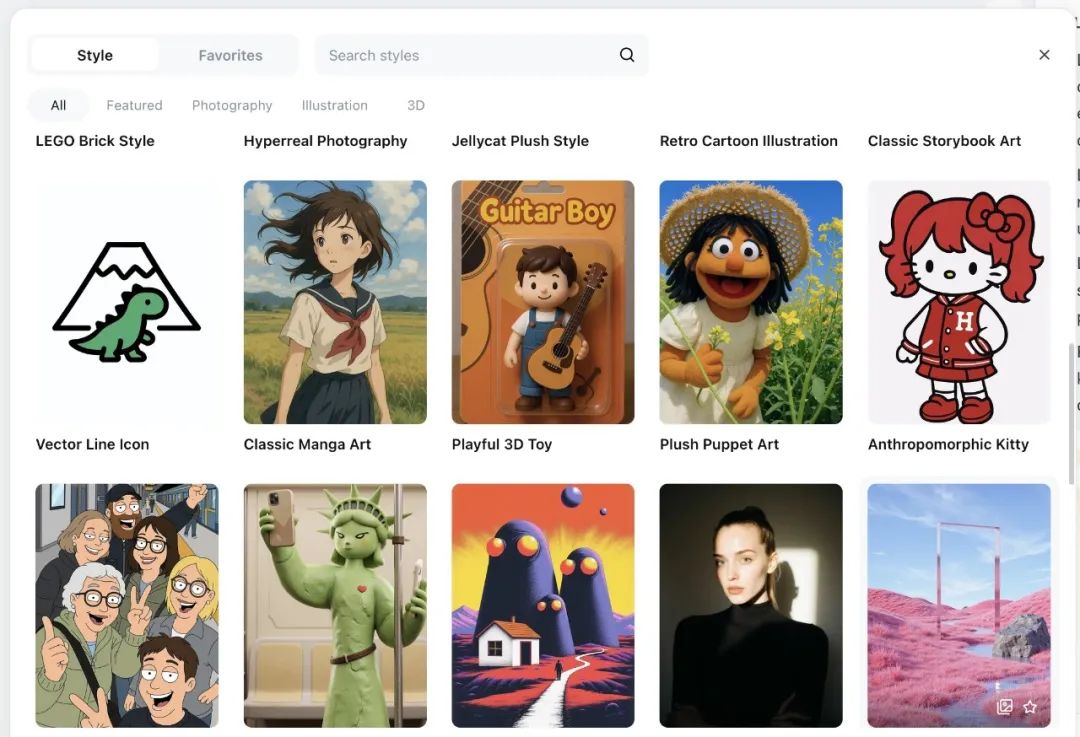Viewport: 1080px width, 737px height.
Task: Select the cartoon group selfie thumbnail
Action: pyautogui.click(x=127, y=605)
